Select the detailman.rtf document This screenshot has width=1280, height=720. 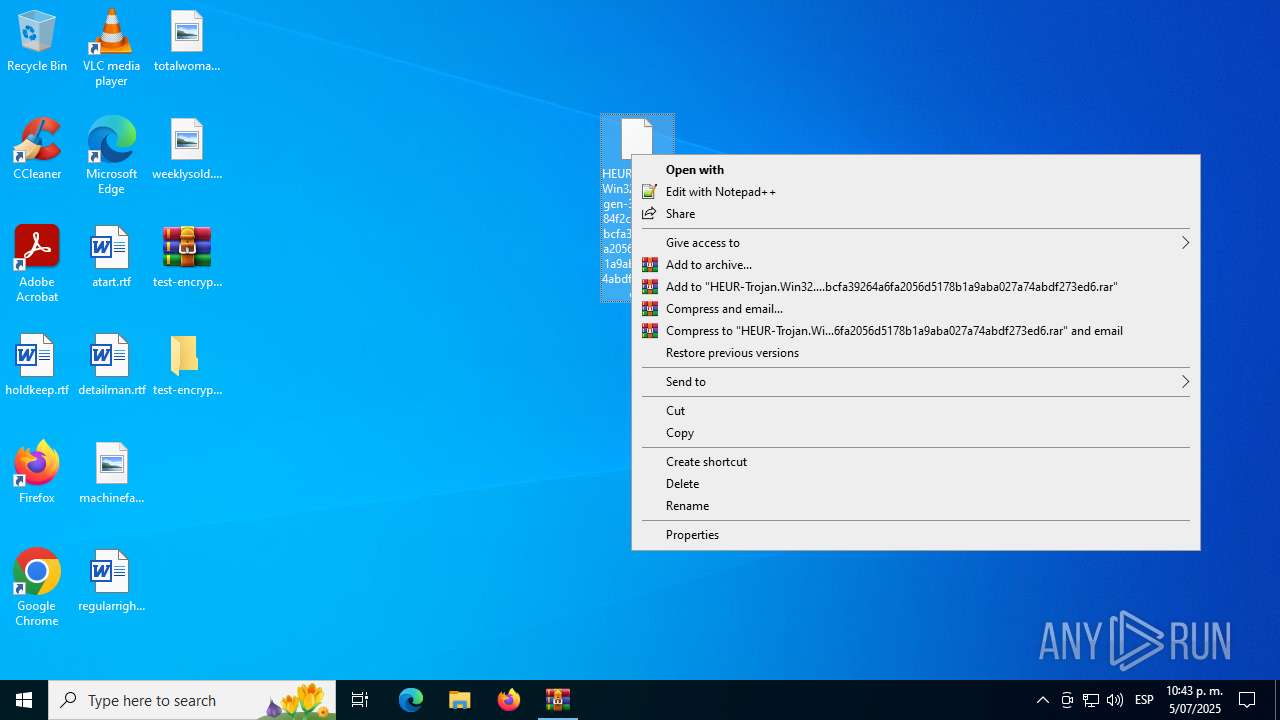tap(111, 365)
